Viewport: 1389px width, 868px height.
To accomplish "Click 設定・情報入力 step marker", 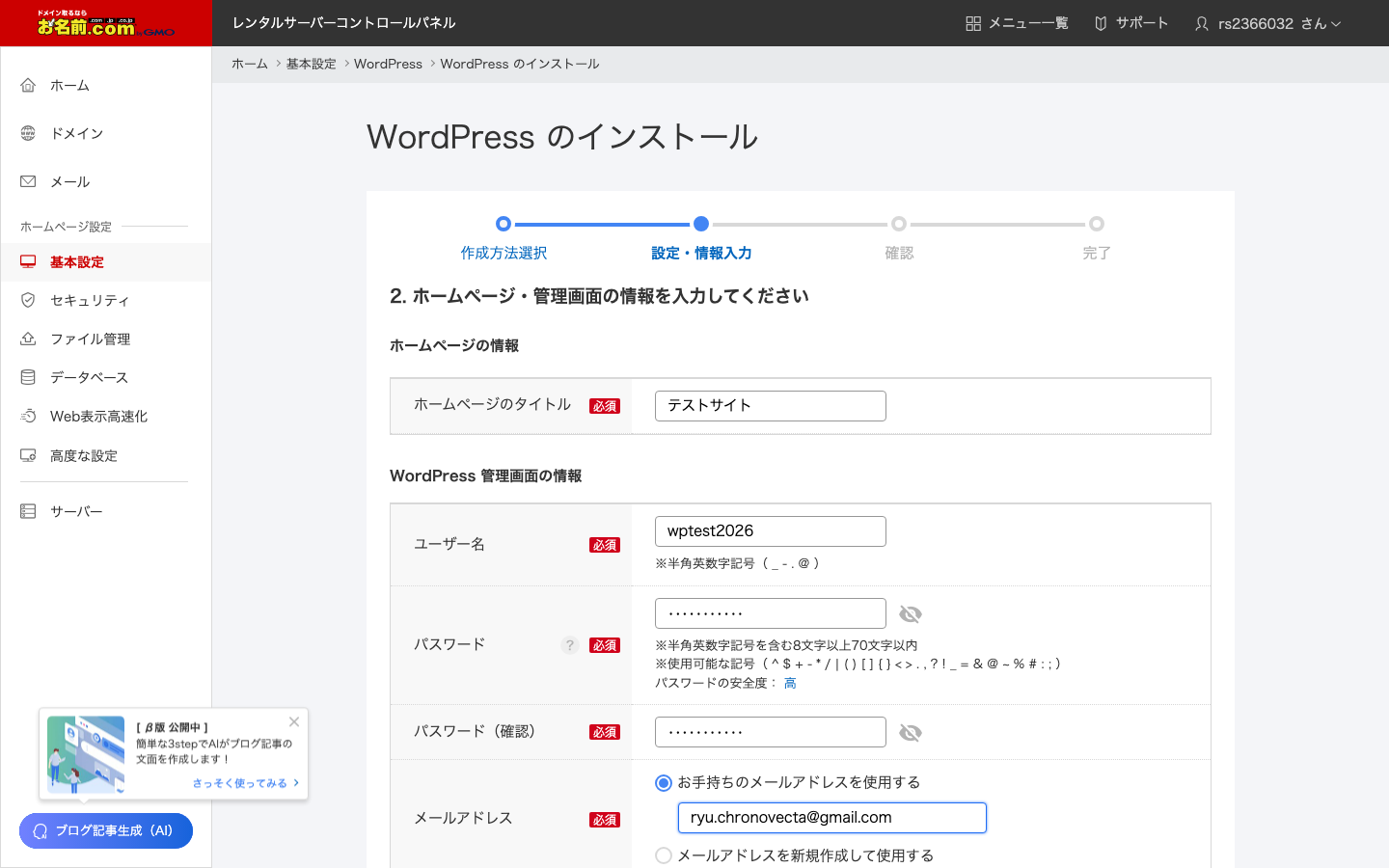I will (701, 224).
